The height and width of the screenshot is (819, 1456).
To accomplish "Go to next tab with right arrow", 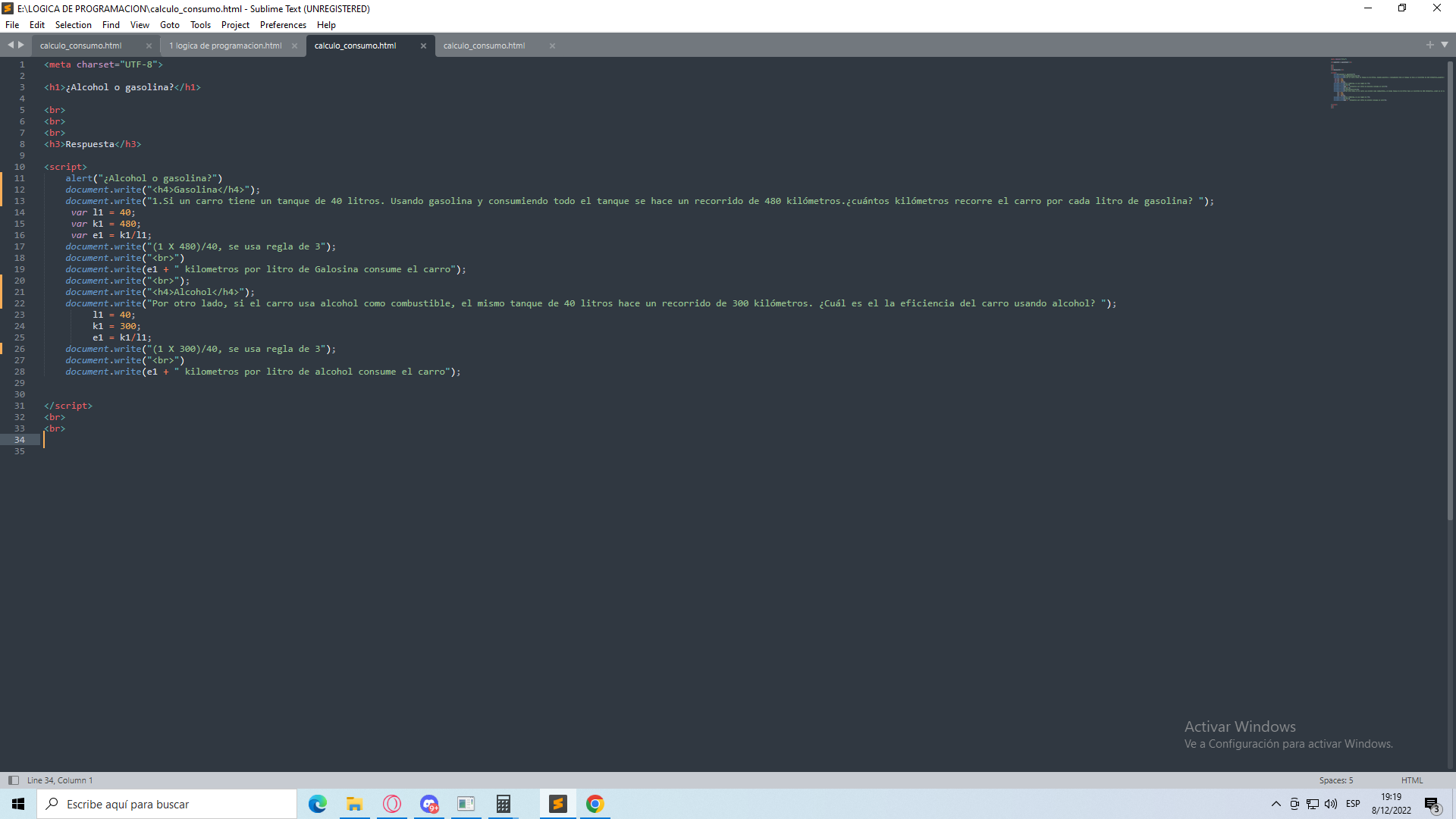I will (x=21, y=45).
